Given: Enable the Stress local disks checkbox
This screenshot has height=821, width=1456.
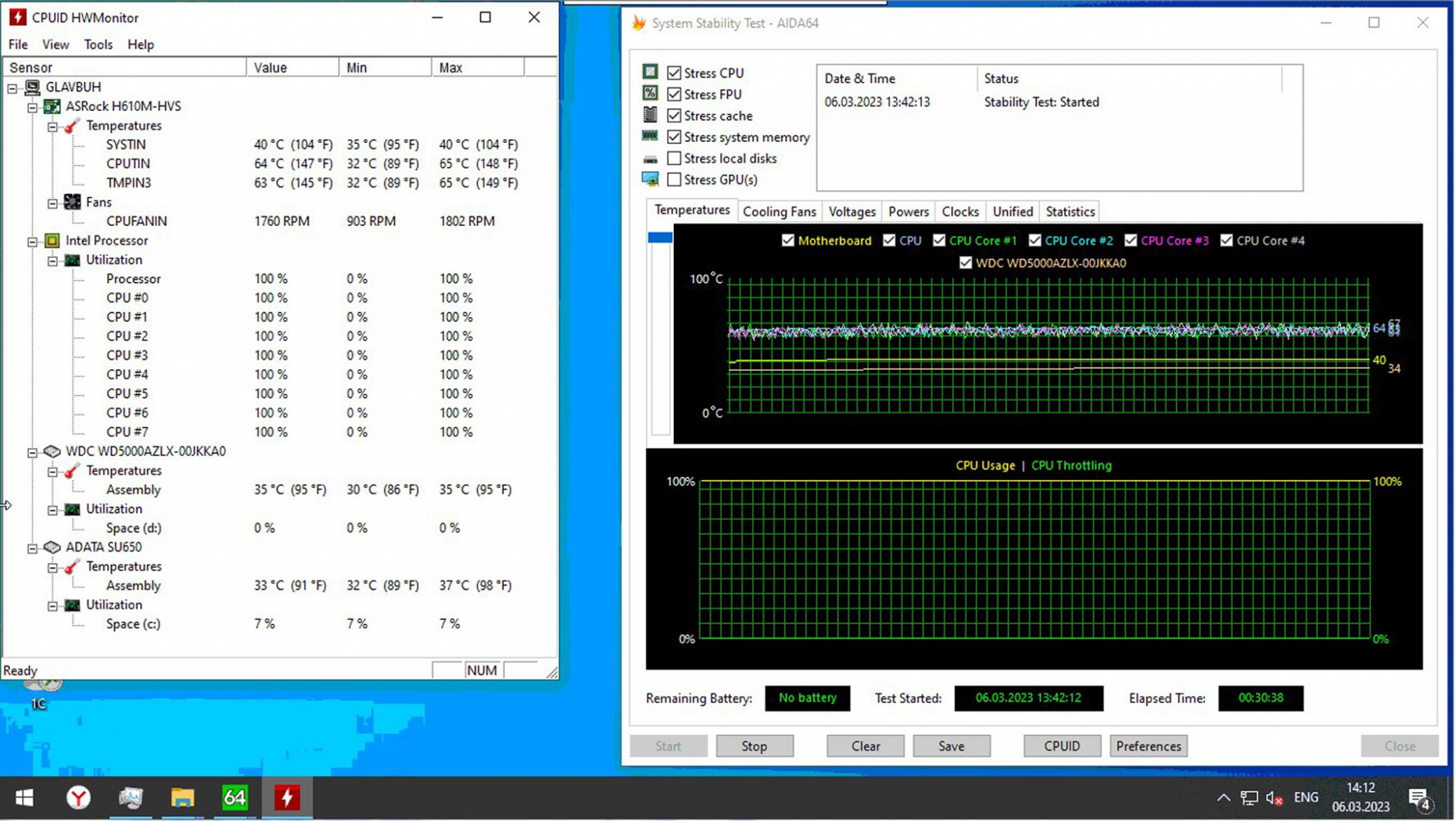Looking at the screenshot, I should pos(674,158).
